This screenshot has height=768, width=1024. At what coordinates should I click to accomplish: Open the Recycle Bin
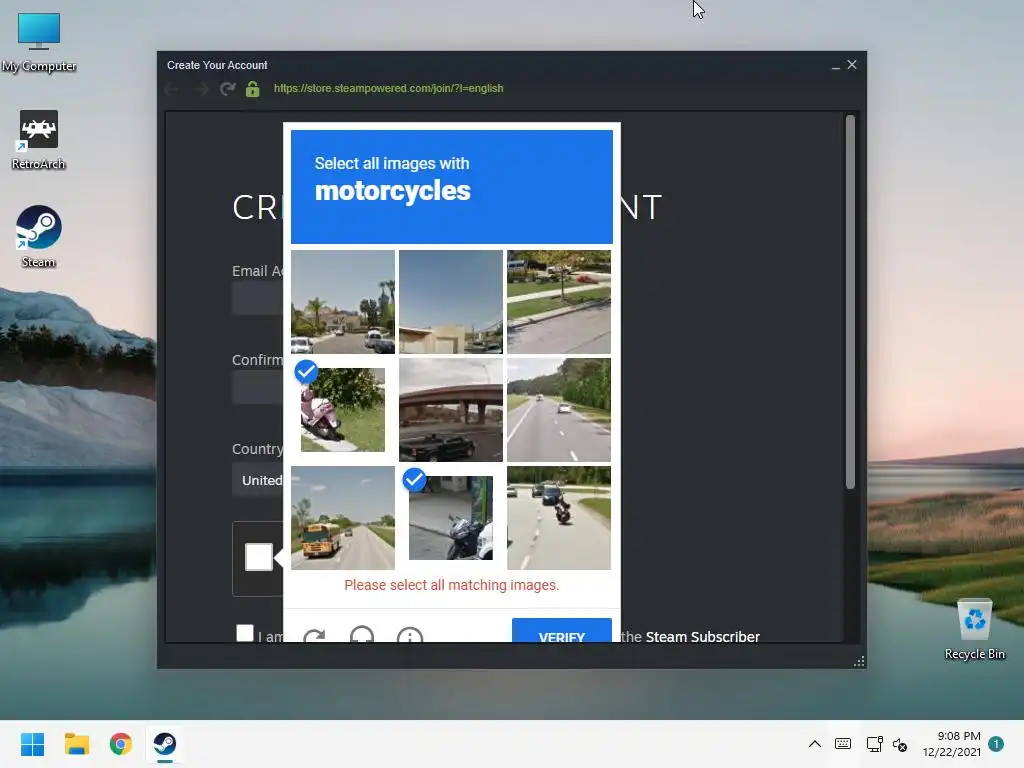[x=974, y=630]
